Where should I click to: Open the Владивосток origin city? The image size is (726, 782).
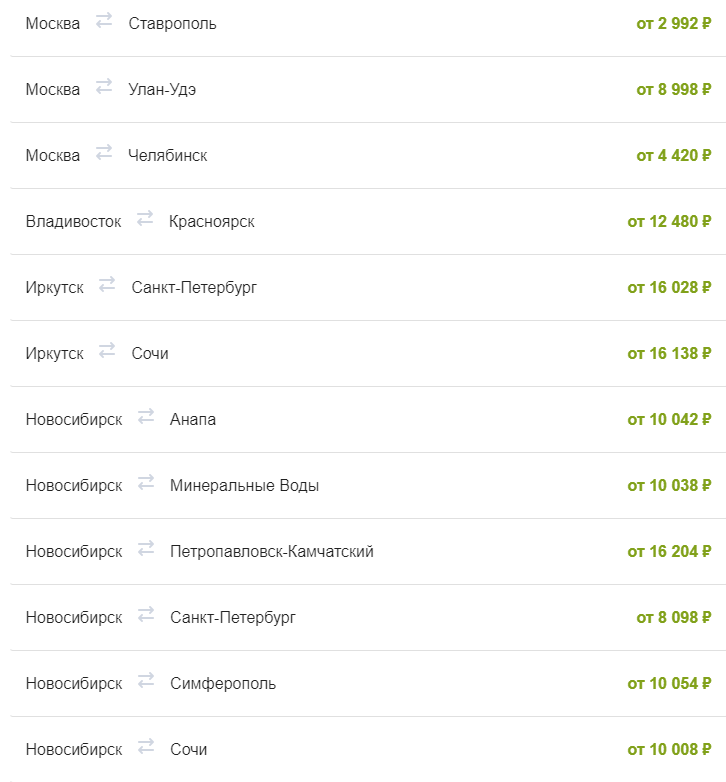coord(73,221)
